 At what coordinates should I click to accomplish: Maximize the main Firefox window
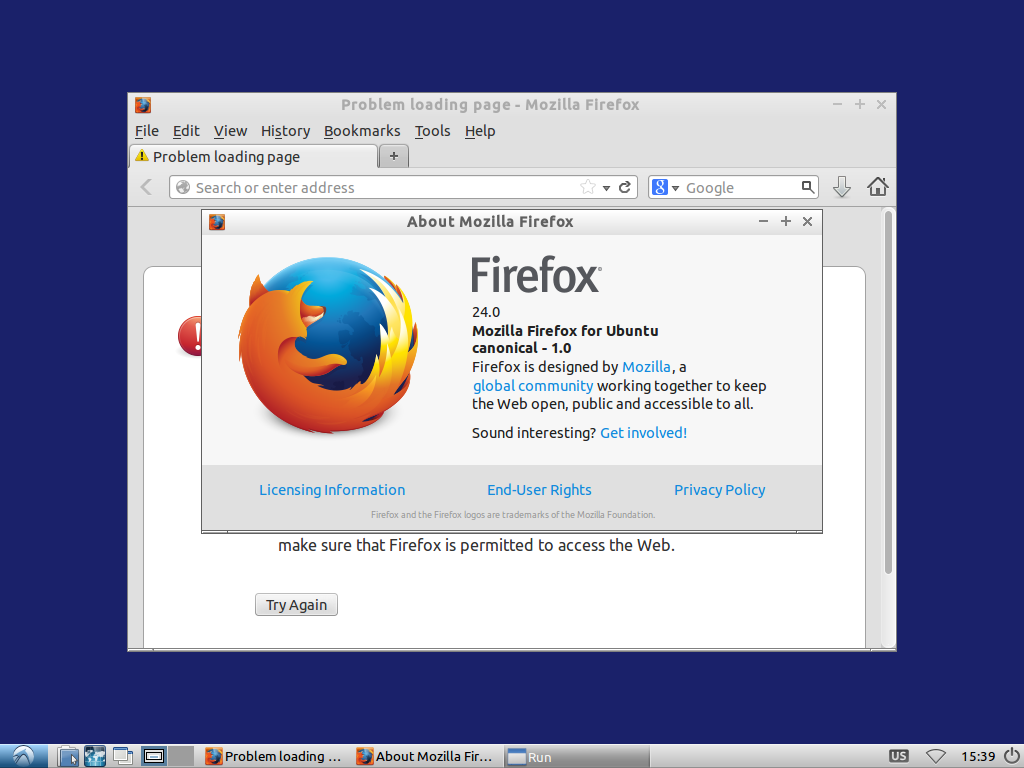(x=859, y=104)
